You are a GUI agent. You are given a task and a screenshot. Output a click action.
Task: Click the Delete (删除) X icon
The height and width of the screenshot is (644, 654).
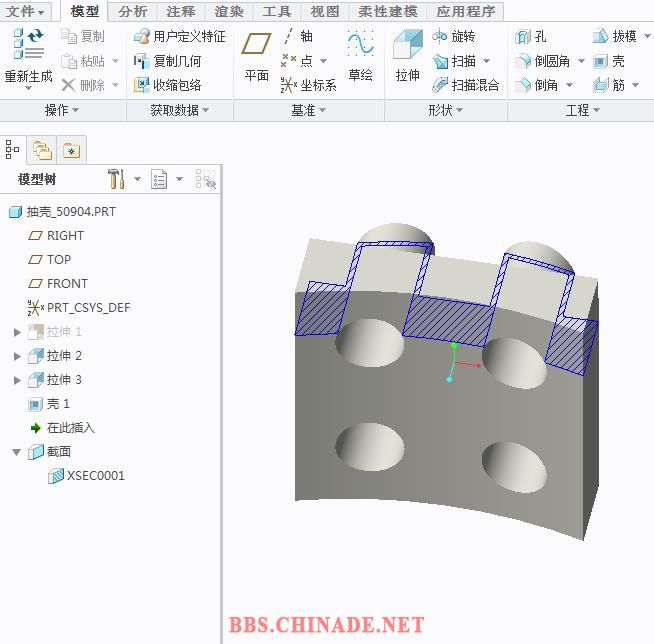coord(68,86)
